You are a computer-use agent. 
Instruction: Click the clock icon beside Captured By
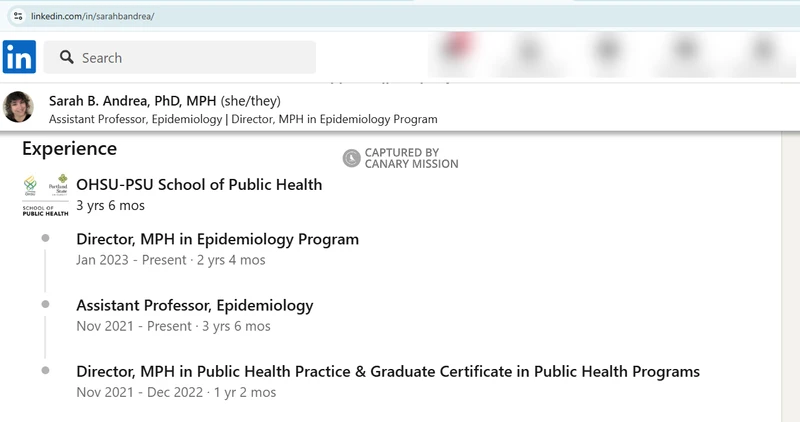(351, 158)
